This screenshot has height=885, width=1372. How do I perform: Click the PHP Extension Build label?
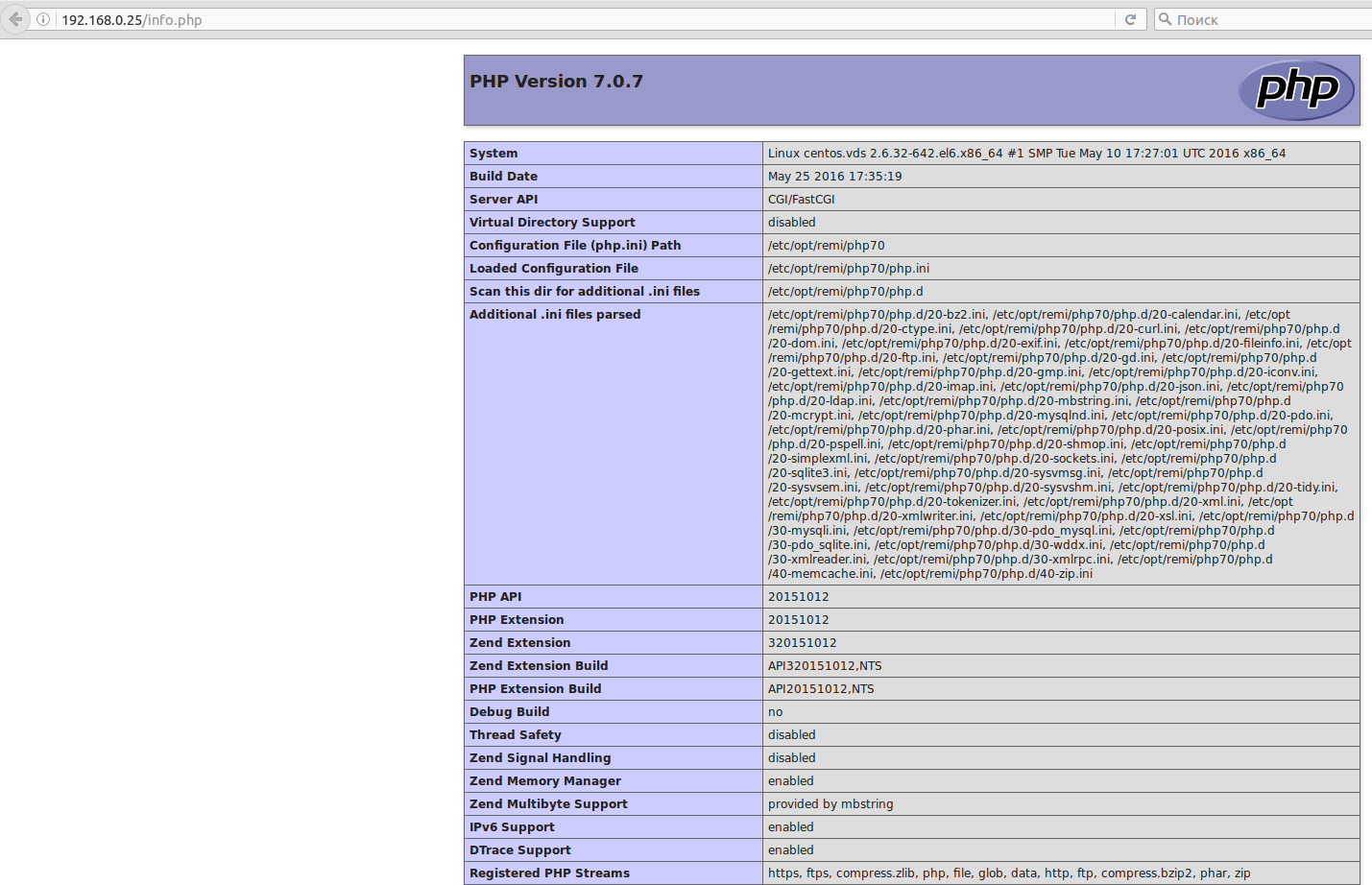coord(535,689)
